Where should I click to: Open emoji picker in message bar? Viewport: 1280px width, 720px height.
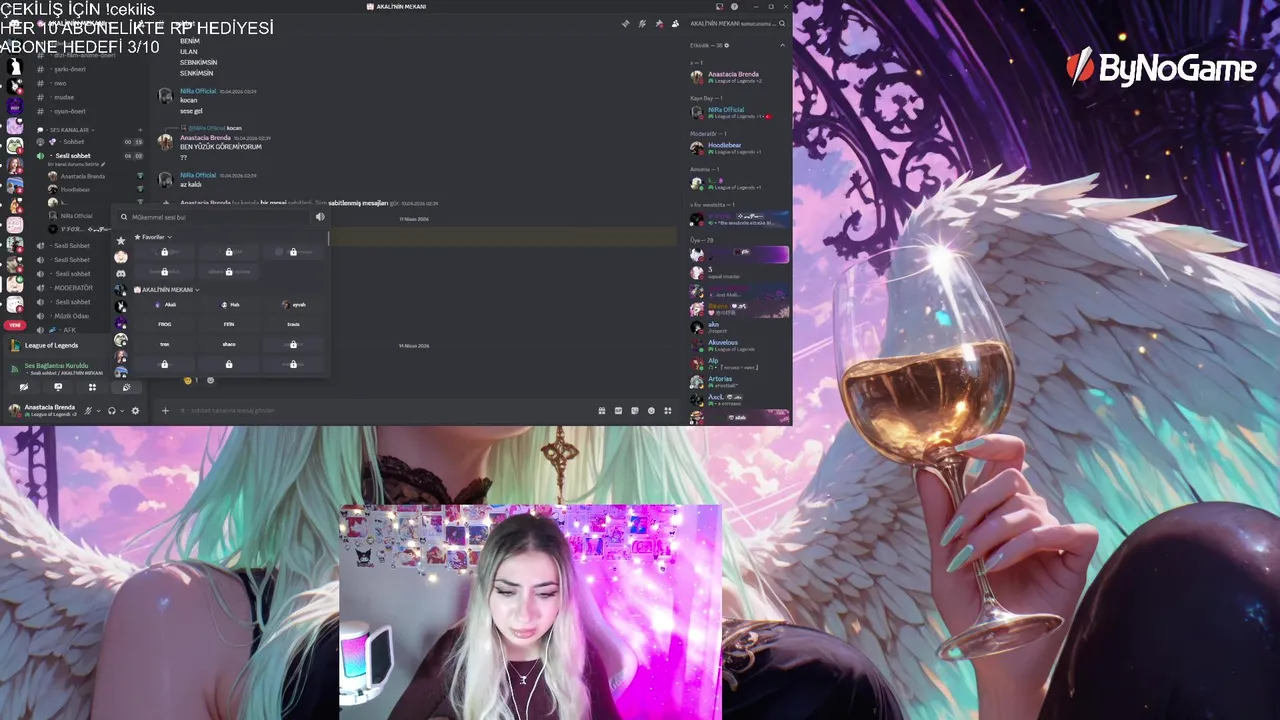point(651,410)
